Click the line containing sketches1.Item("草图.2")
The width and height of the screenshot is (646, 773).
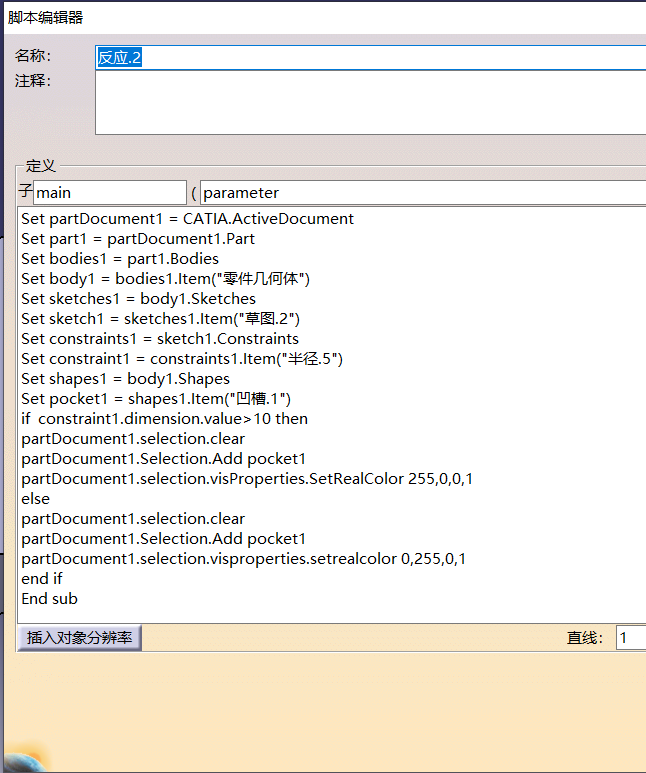[160, 319]
